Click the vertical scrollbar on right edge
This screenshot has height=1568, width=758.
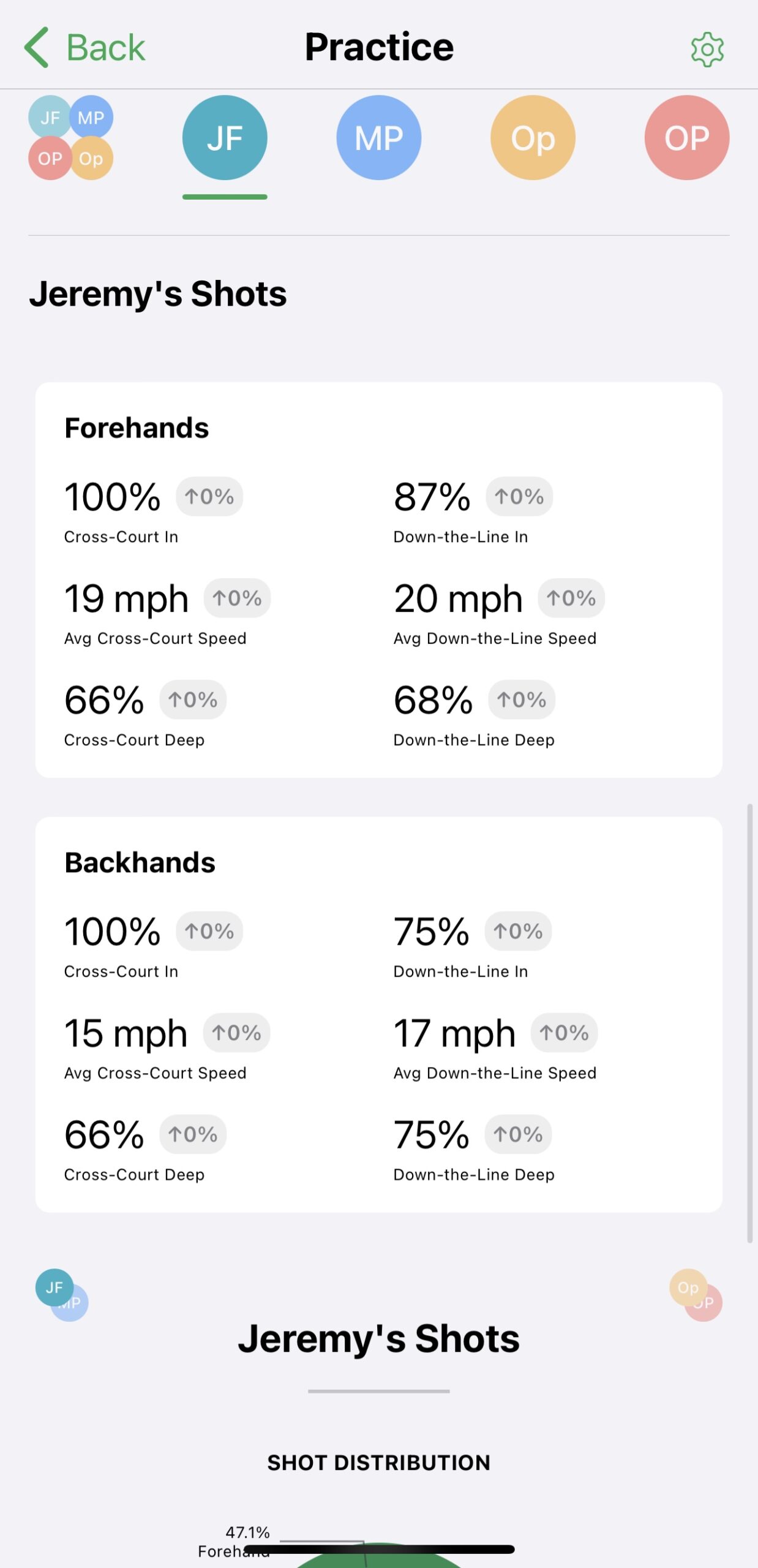coord(749,1023)
